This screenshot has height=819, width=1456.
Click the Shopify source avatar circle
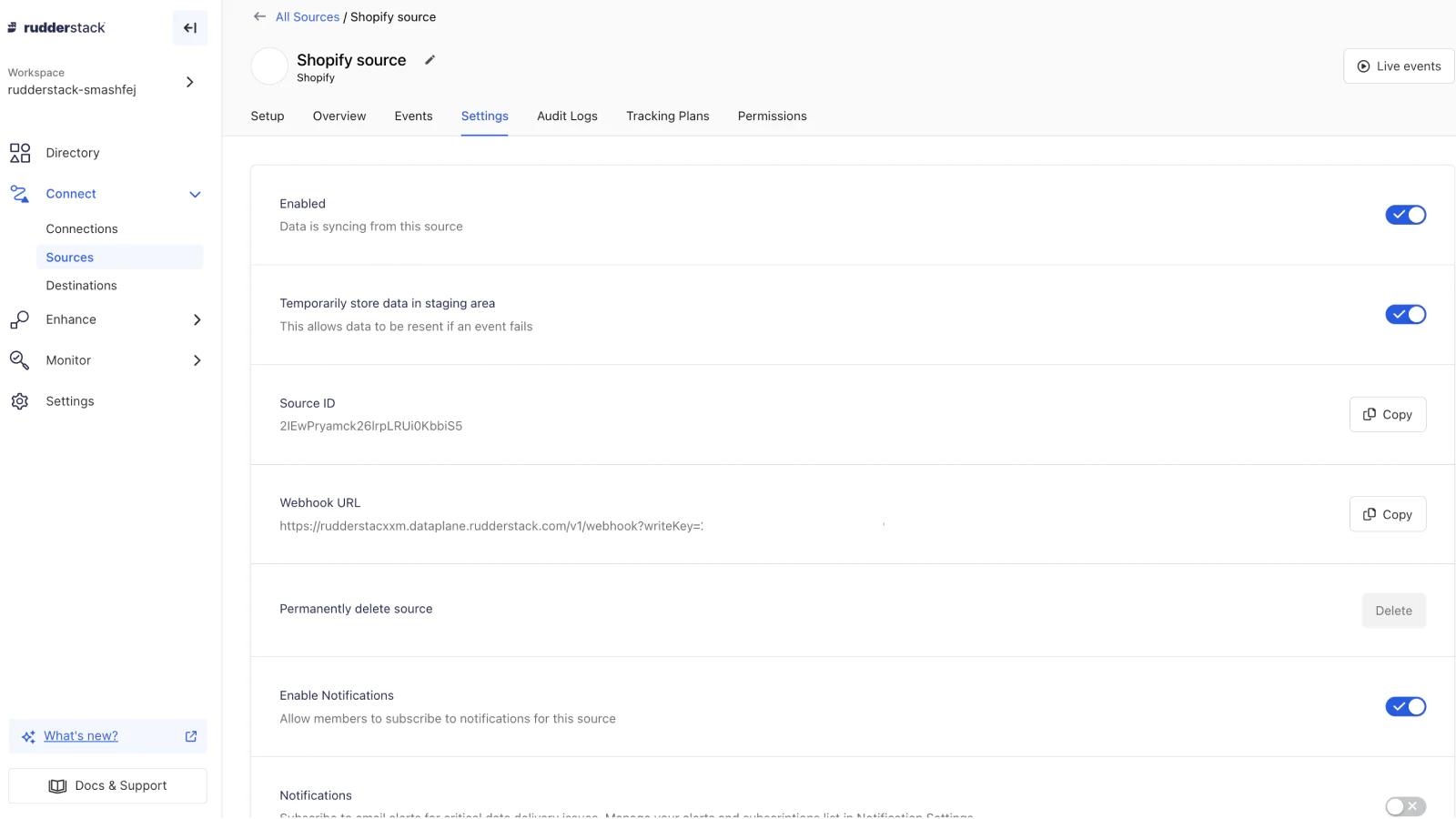(269, 66)
